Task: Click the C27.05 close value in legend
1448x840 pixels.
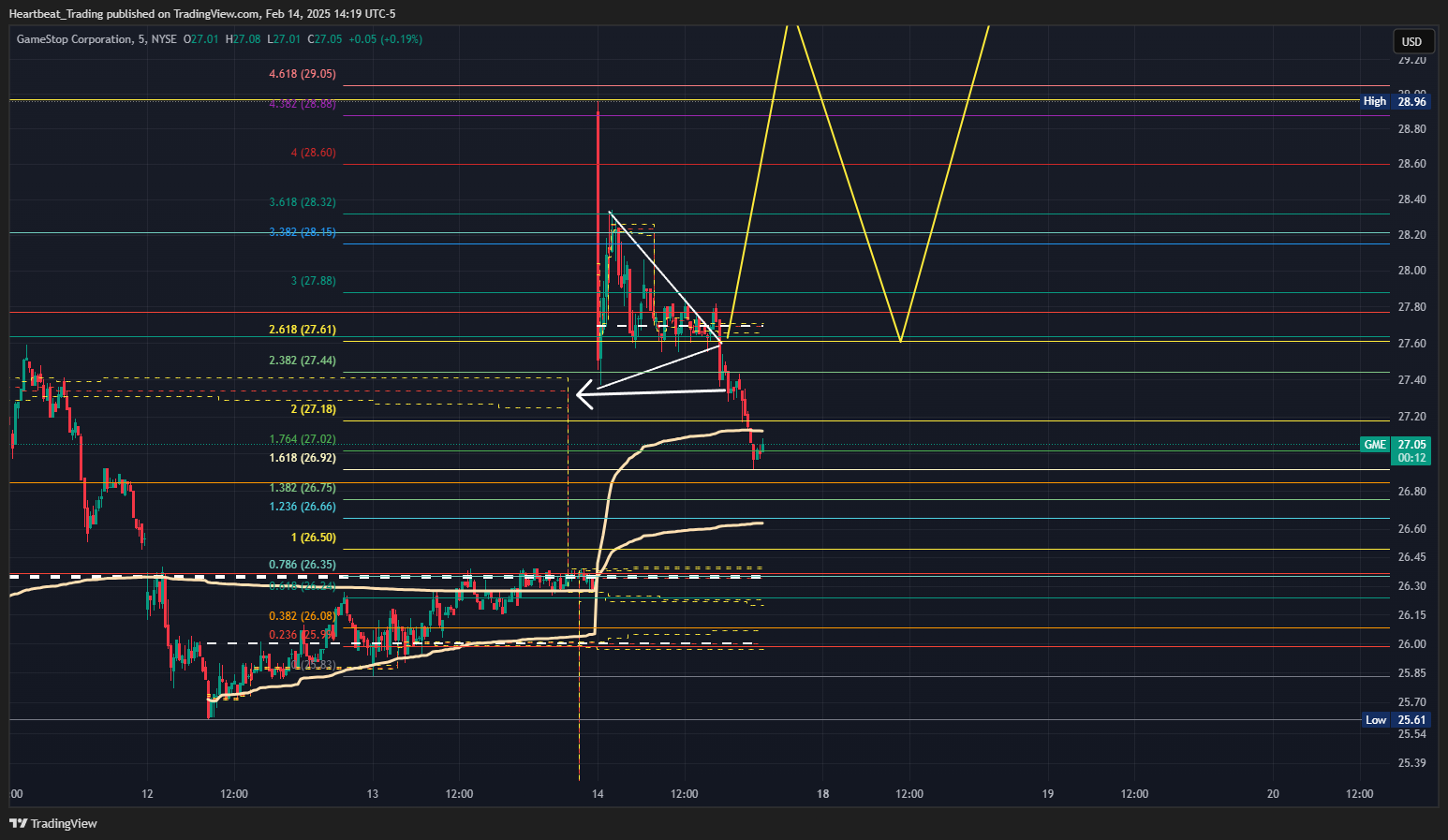Action: click(x=327, y=39)
